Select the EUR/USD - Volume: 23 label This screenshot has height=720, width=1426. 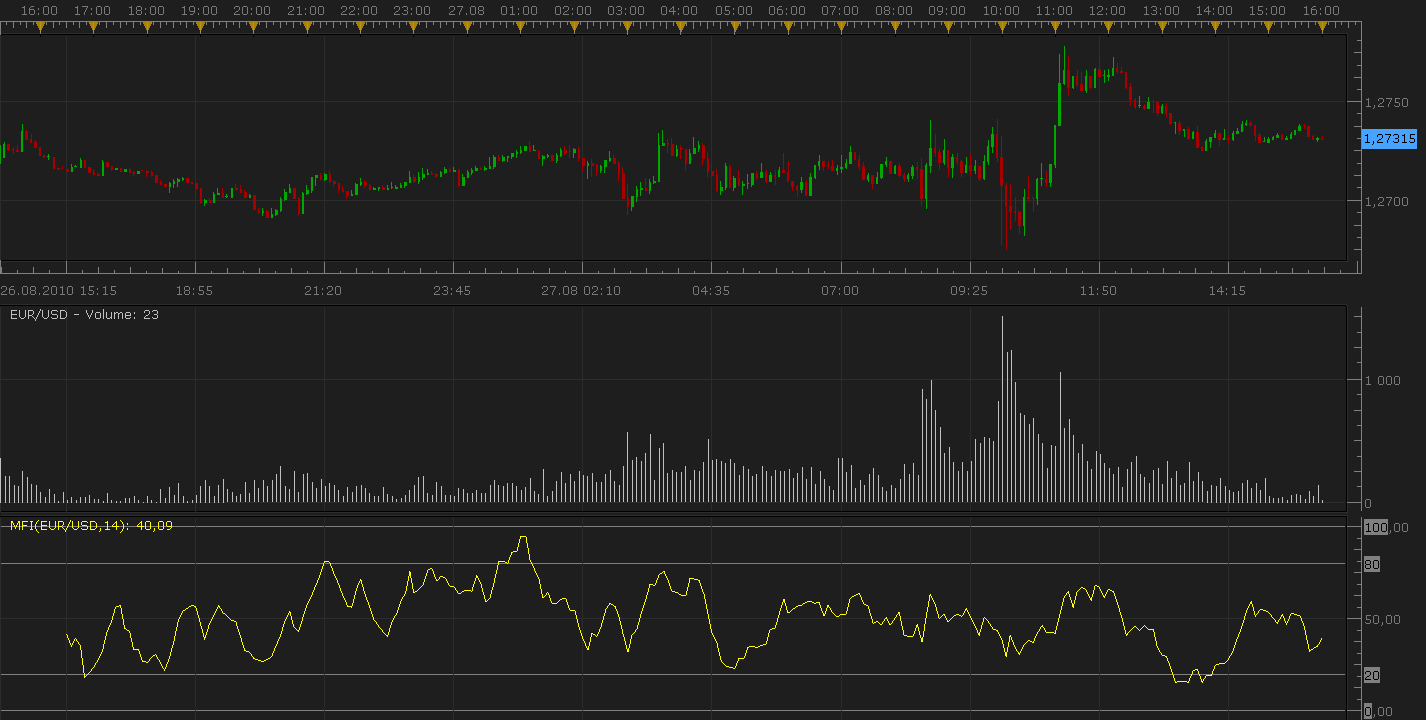click(85, 314)
